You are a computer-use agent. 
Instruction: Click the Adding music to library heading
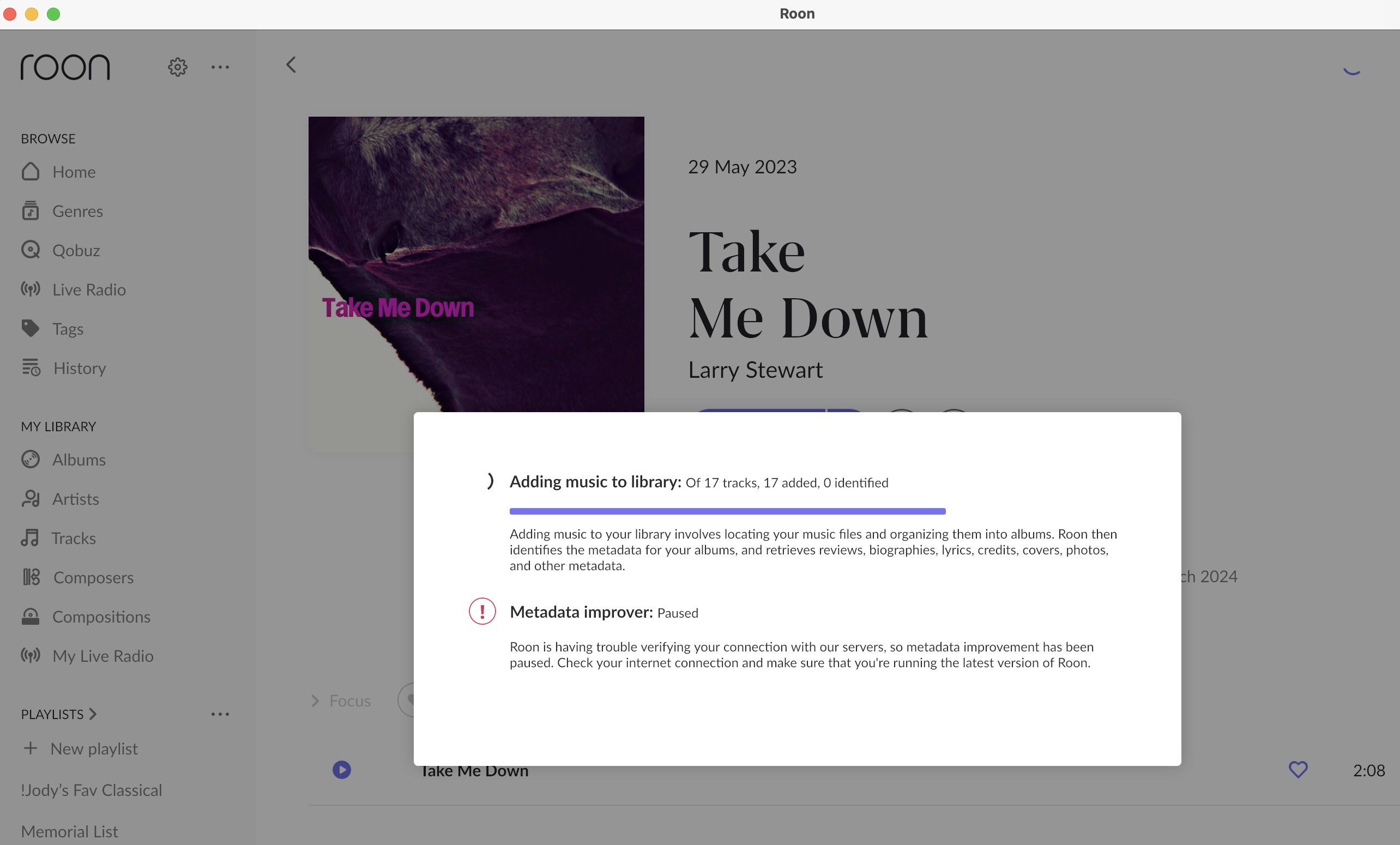click(595, 482)
